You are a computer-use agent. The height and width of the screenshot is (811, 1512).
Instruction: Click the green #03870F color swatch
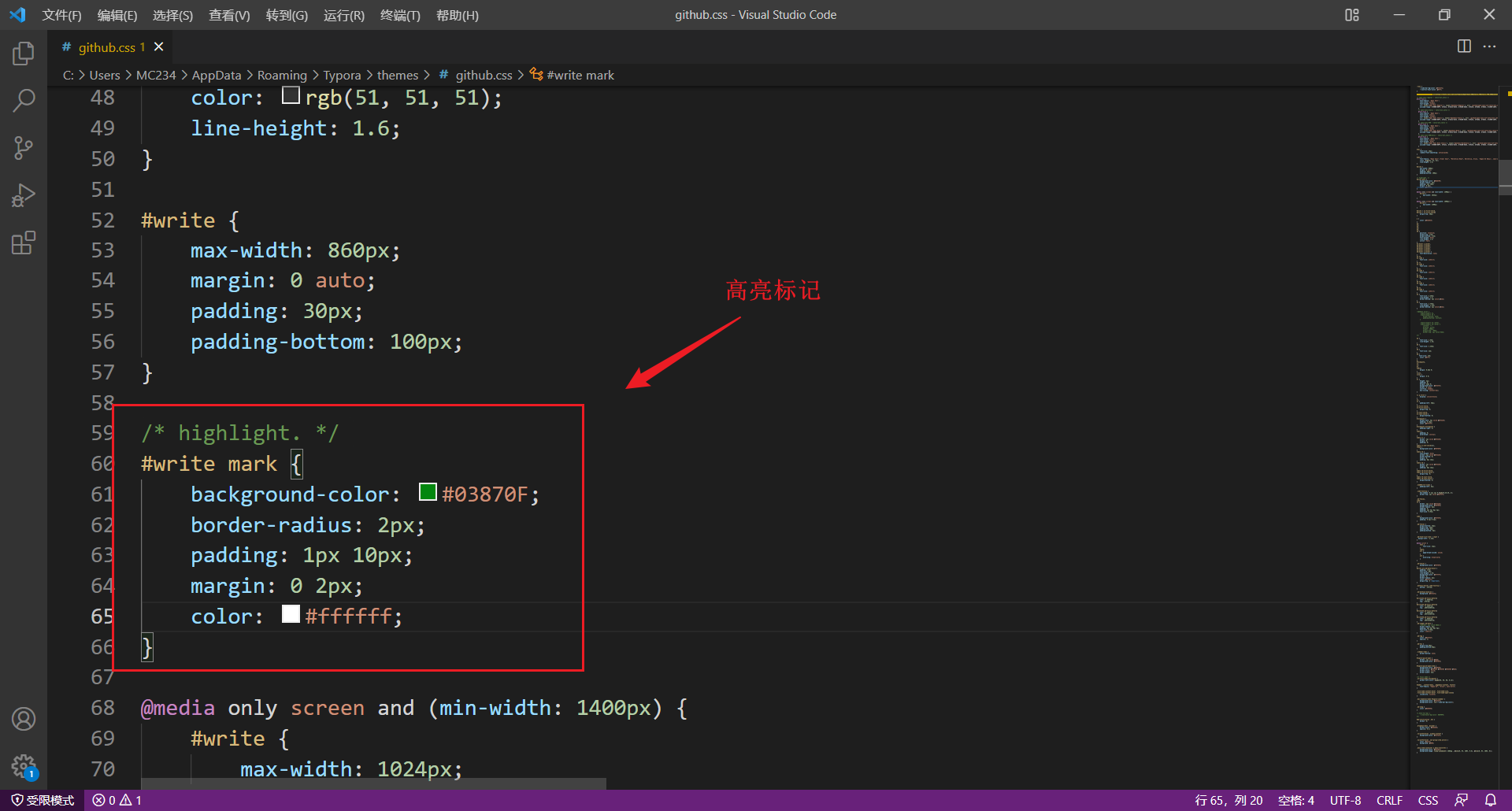[428, 492]
